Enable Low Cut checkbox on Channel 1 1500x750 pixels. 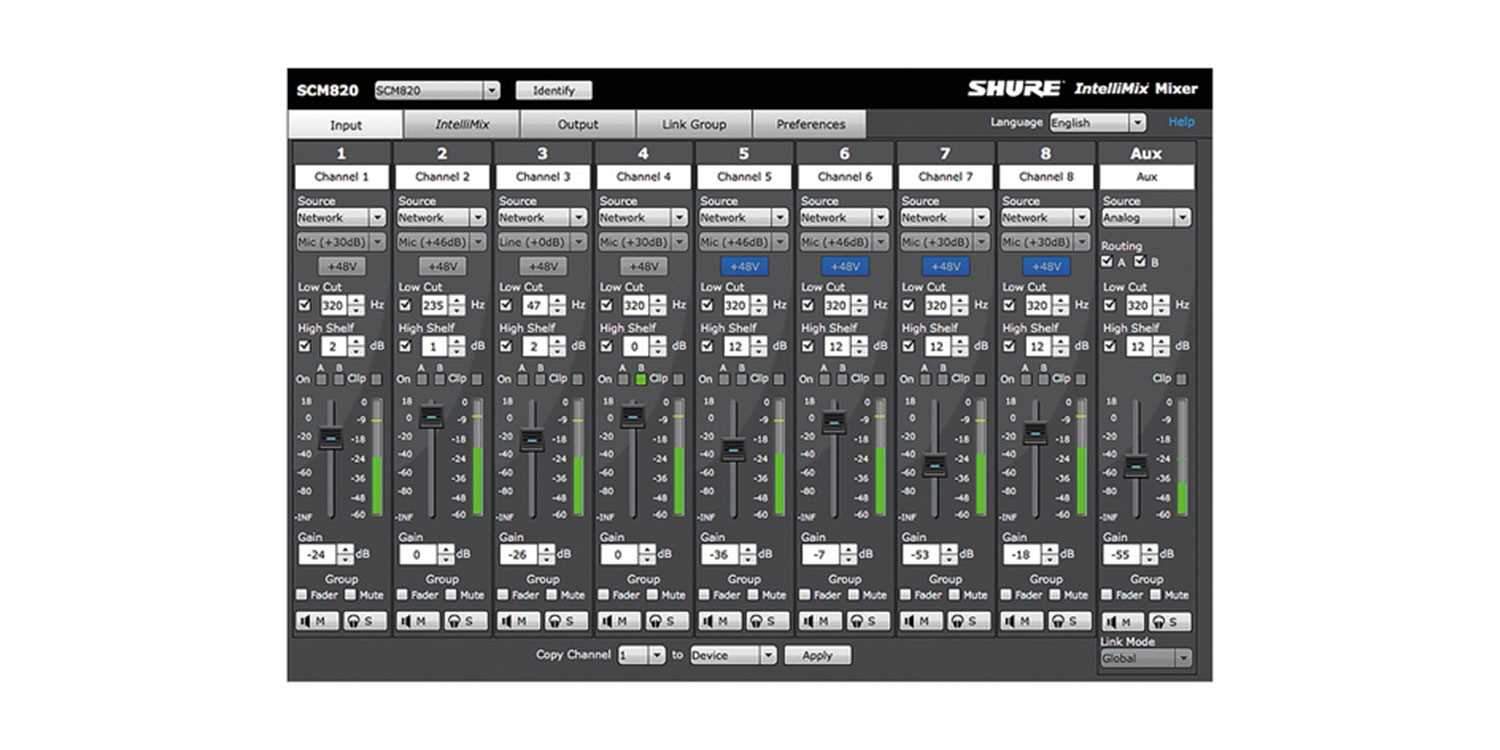305,305
